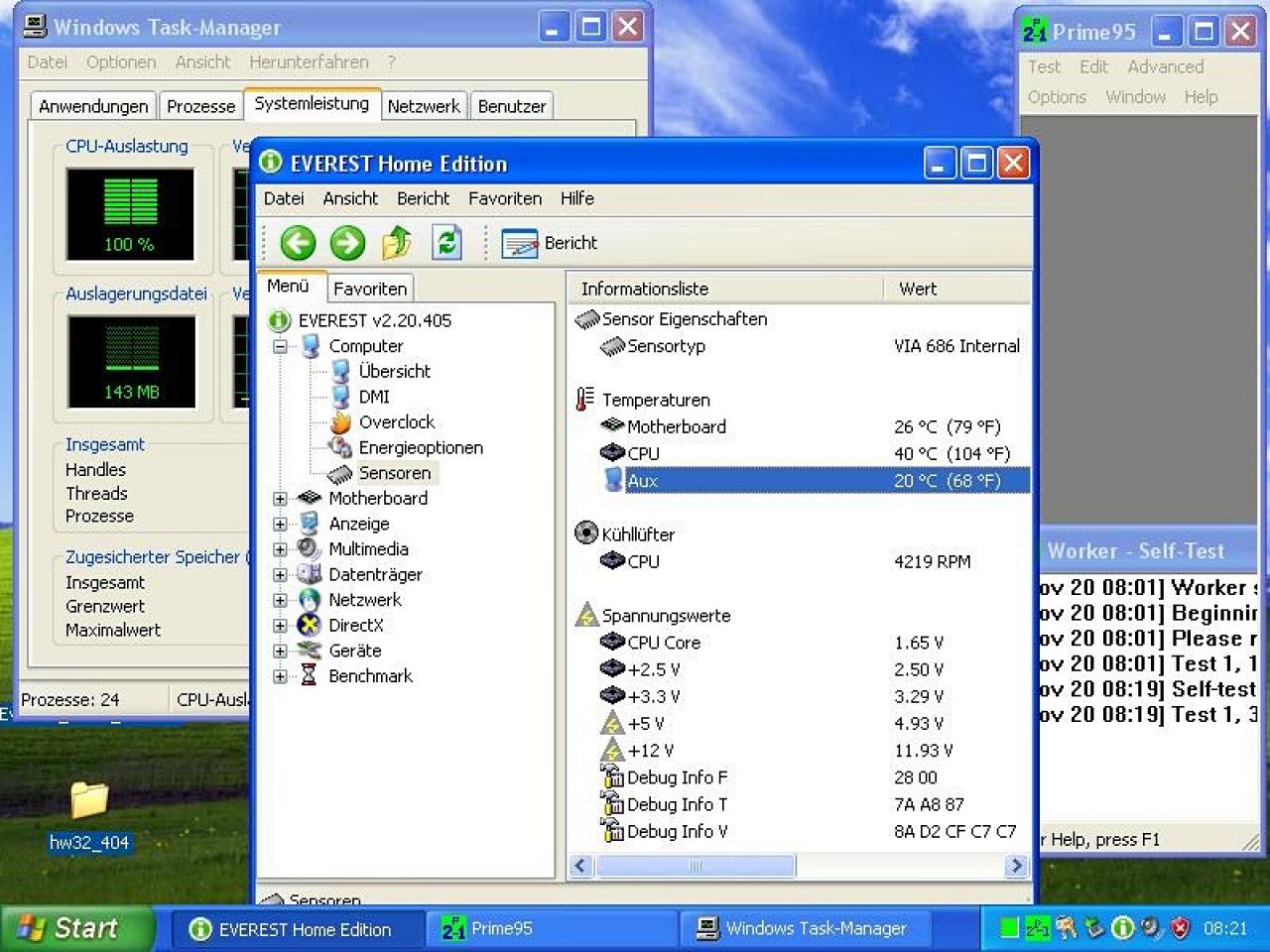
Task: Click the Multimedia speaker icon in tree
Action: tap(310, 548)
